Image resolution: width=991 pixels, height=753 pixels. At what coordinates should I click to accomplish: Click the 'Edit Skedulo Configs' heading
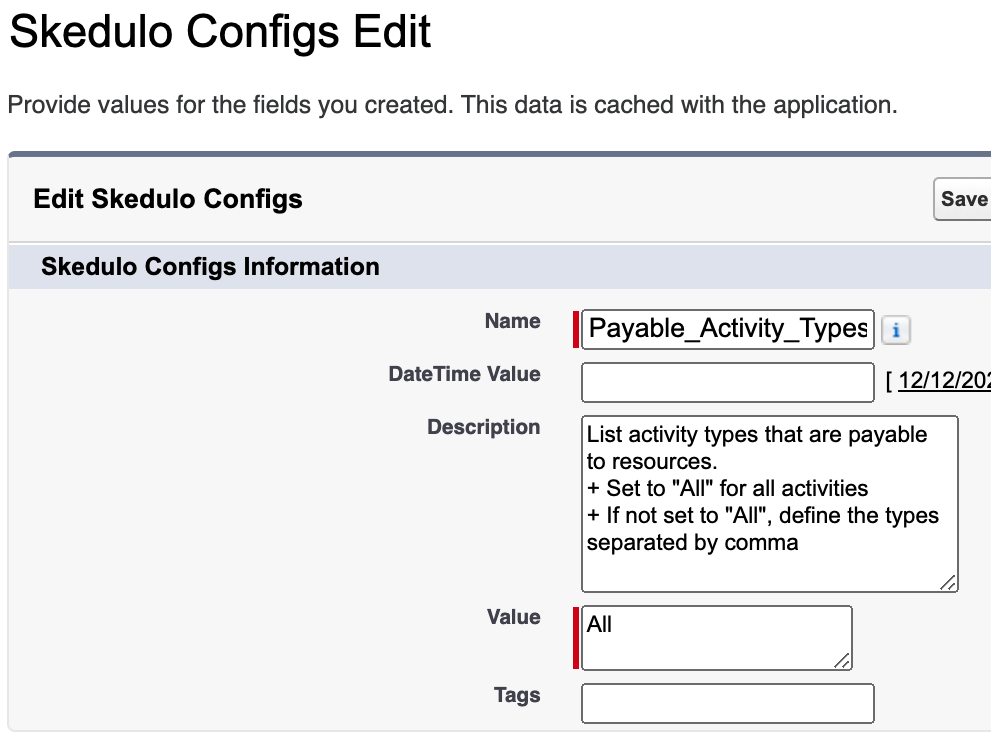click(x=168, y=199)
